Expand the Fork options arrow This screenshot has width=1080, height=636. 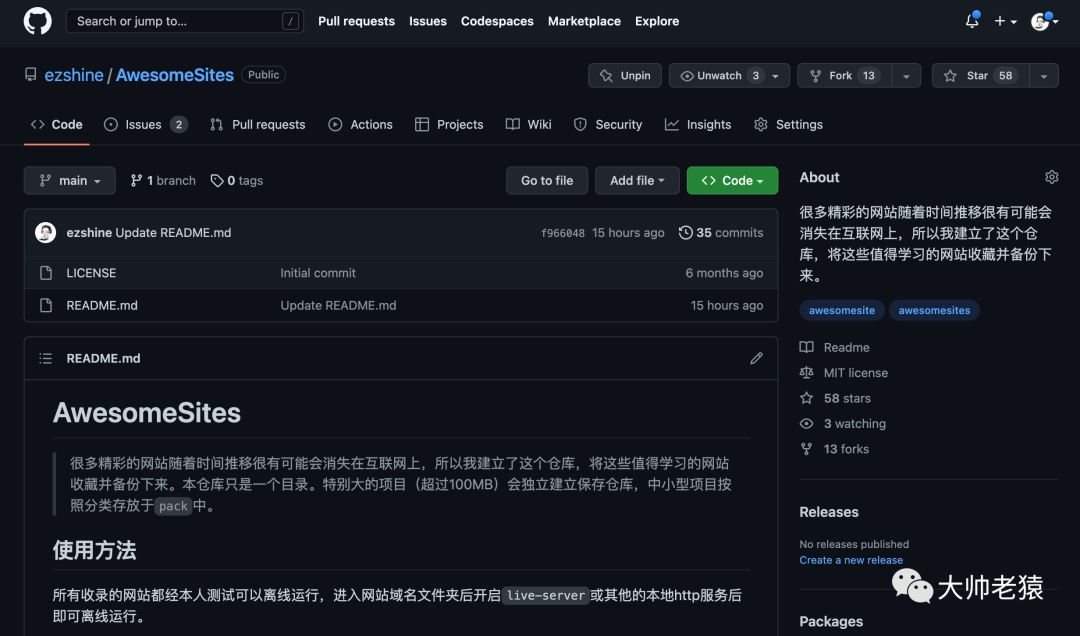906,76
